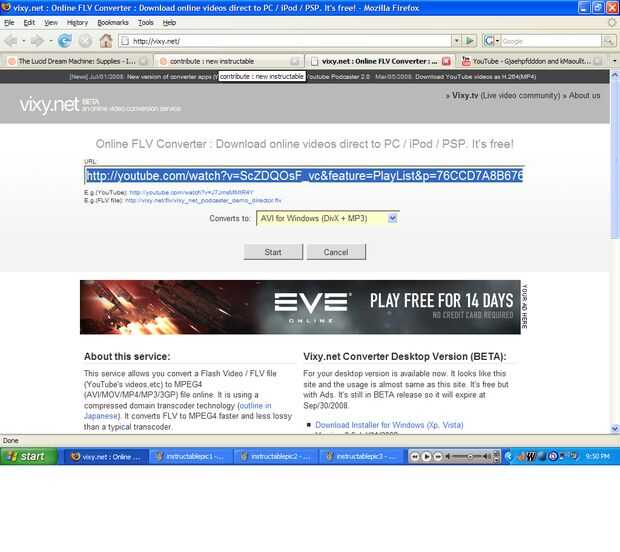Screen dimensions: 620x552
Task: Open the View menu
Action: coord(51,23)
